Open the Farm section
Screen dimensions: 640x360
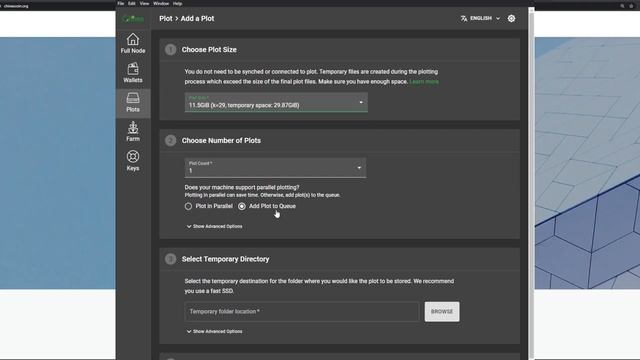[x=133, y=131]
